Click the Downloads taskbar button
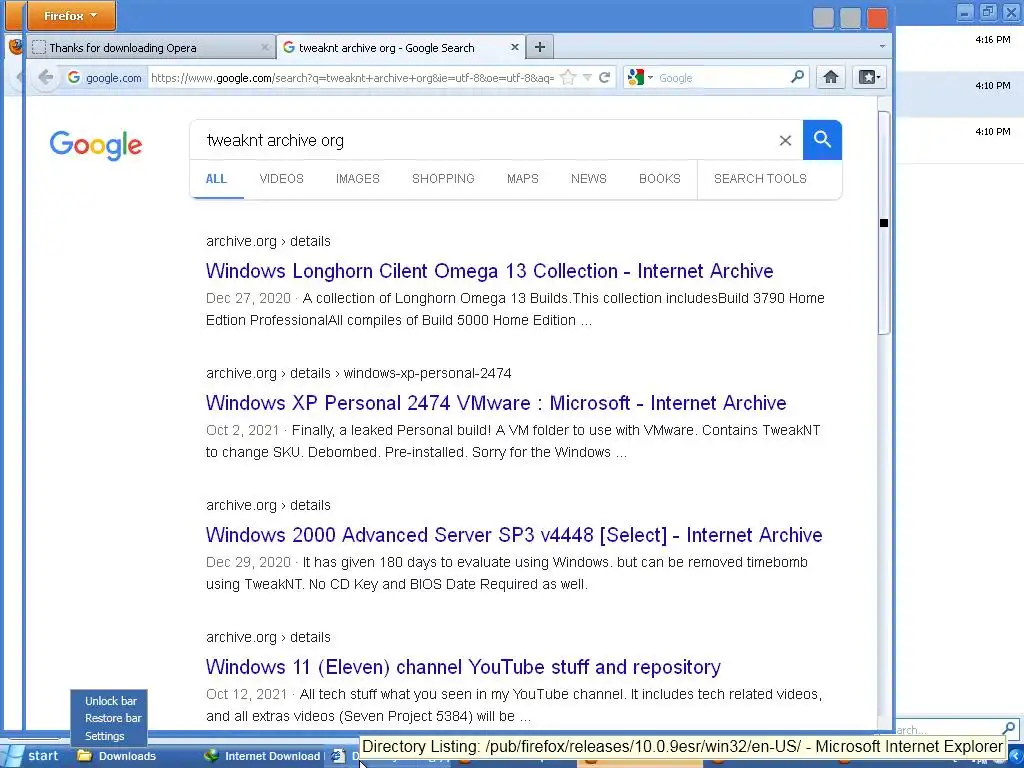 116,756
